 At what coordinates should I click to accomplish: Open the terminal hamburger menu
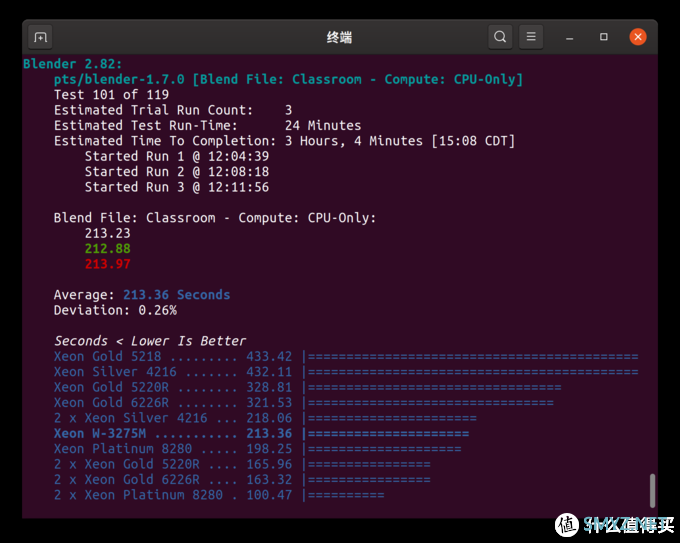pyautogui.click(x=531, y=37)
